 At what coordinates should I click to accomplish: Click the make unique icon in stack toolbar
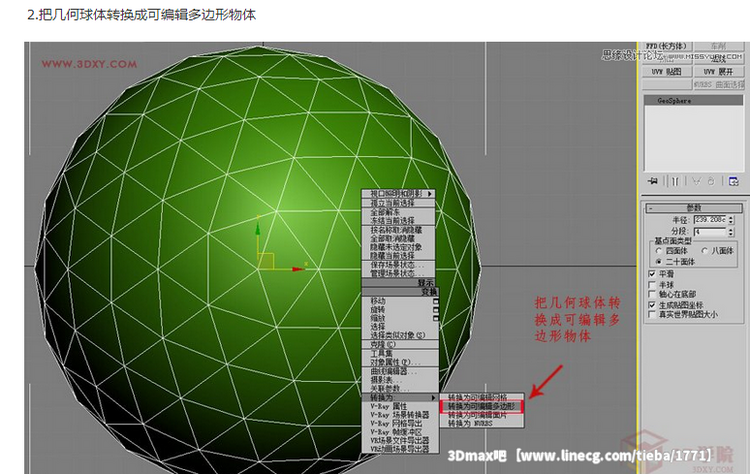coord(696,181)
